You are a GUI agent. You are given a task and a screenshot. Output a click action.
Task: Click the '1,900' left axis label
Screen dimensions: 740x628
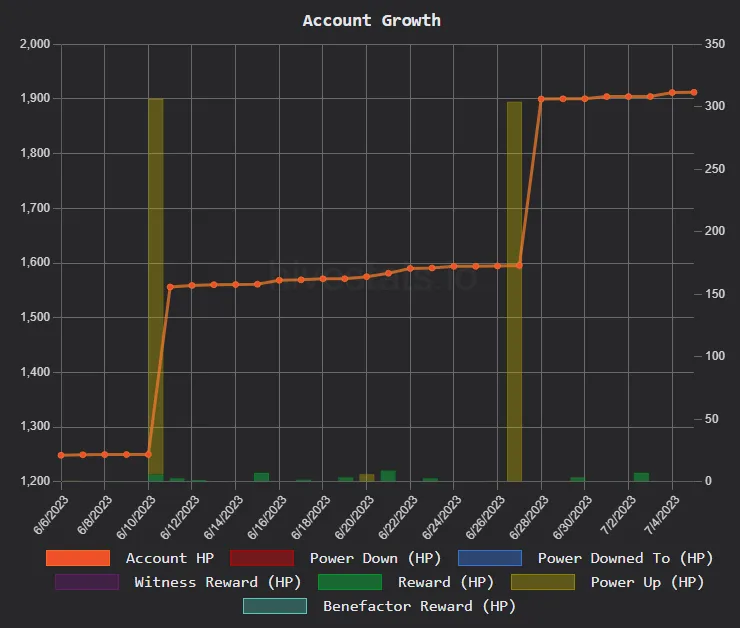coord(35,98)
